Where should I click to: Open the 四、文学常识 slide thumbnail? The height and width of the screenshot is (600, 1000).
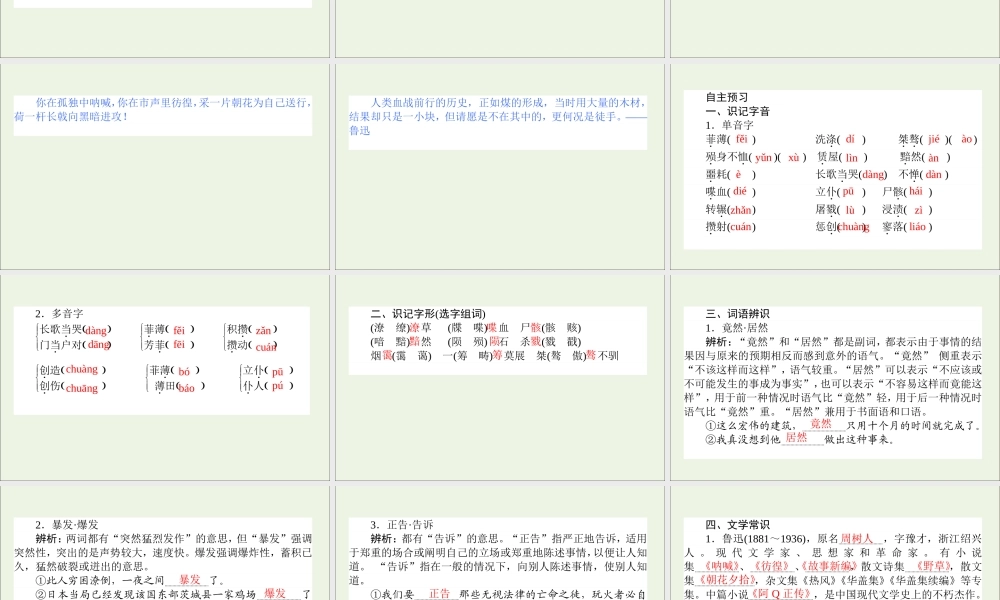click(x=835, y=543)
